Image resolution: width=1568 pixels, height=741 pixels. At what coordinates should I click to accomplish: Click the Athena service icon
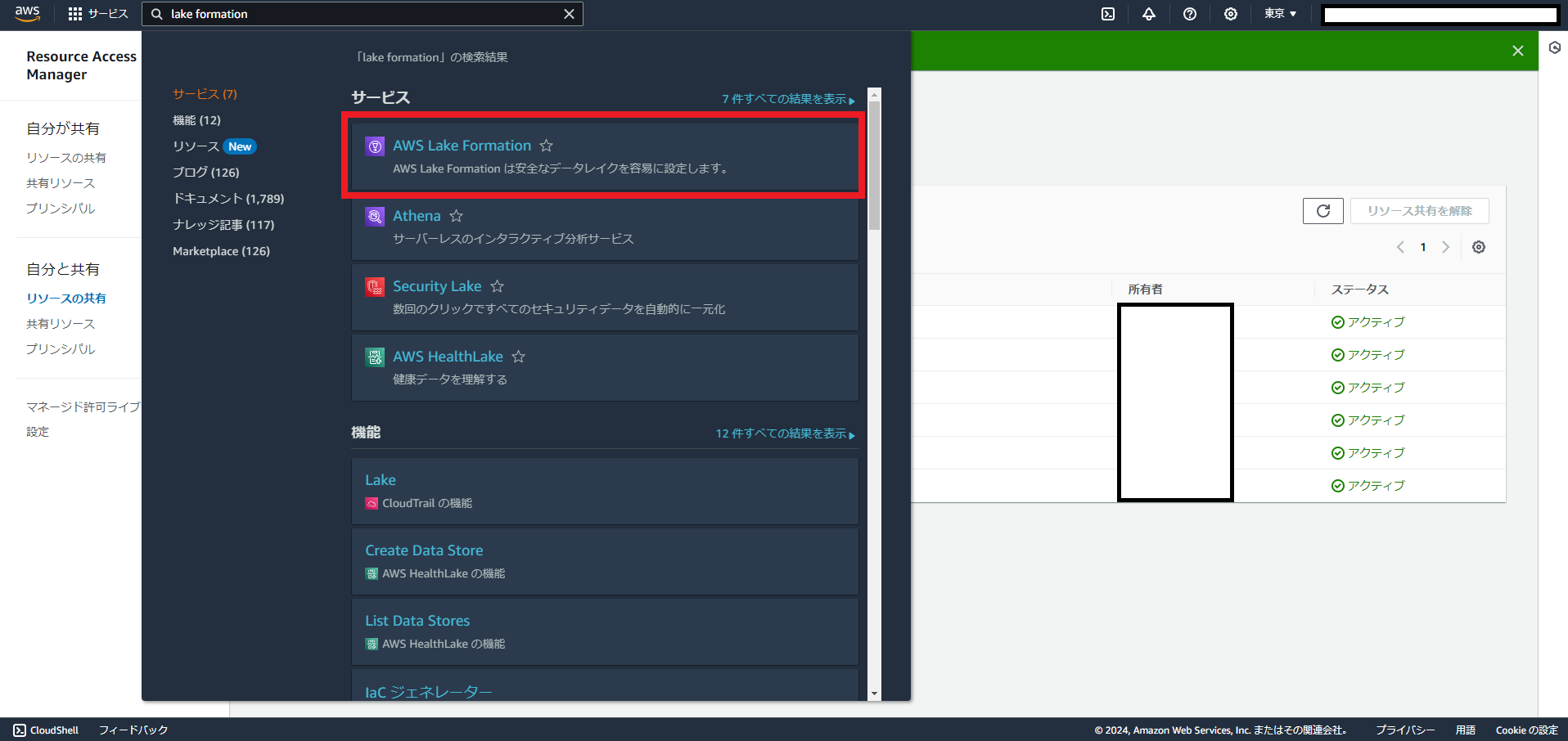pyautogui.click(x=375, y=217)
